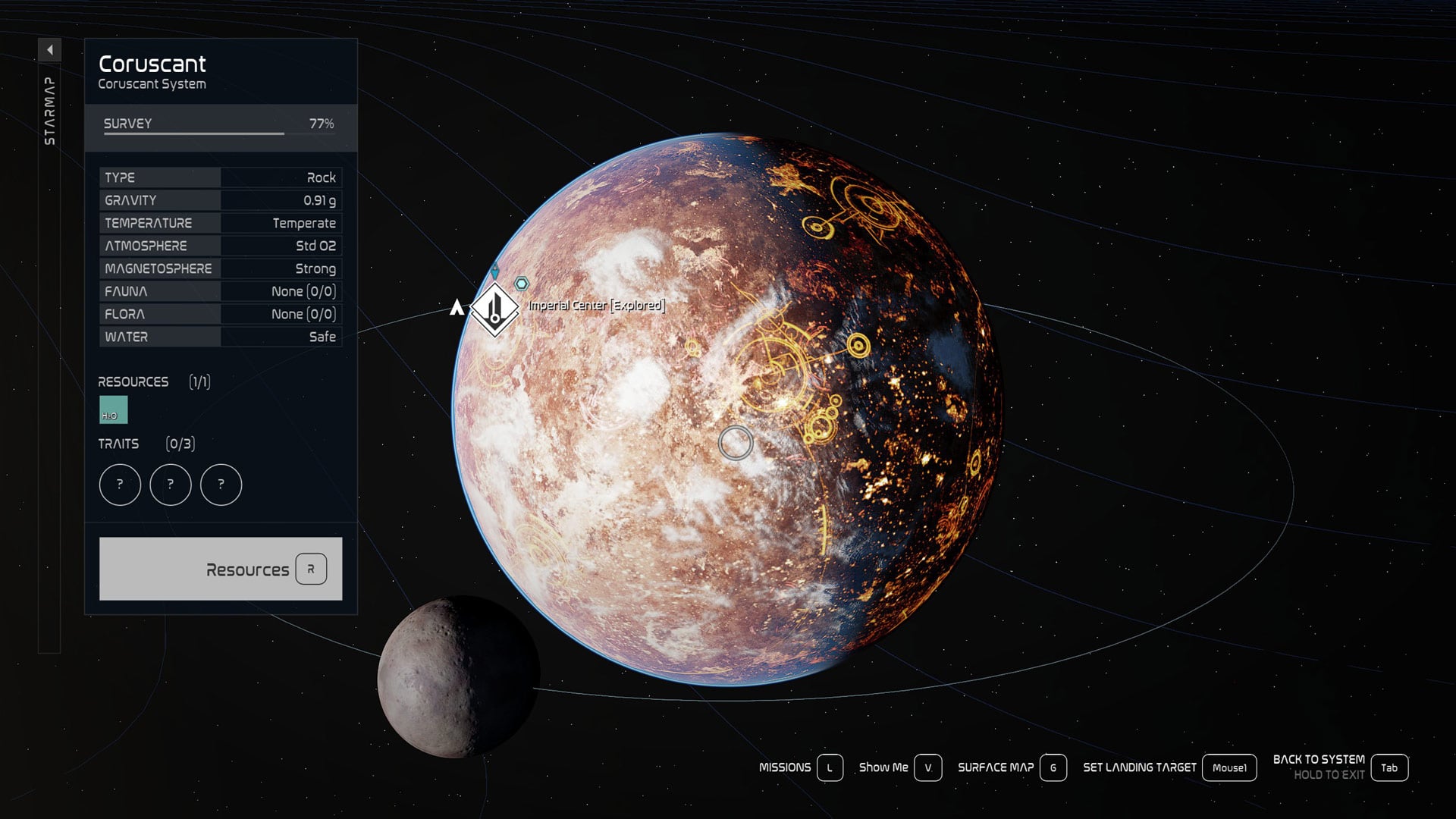The width and height of the screenshot is (1456, 819).
Task: Toggle the Missions overlay button
Action: click(x=830, y=767)
